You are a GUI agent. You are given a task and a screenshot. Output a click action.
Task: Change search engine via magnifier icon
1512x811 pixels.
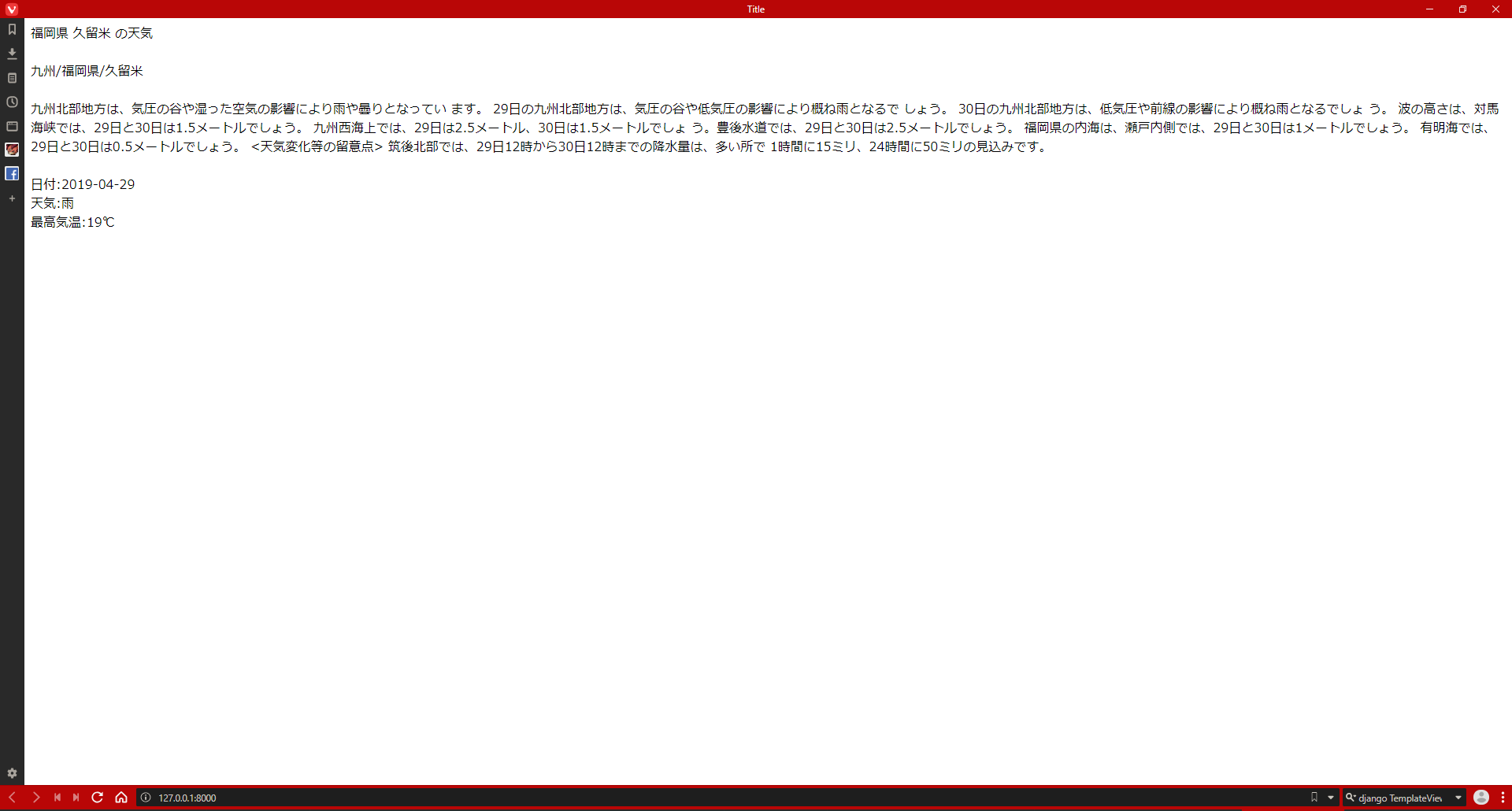pyautogui.click(x=1351, y=798)
